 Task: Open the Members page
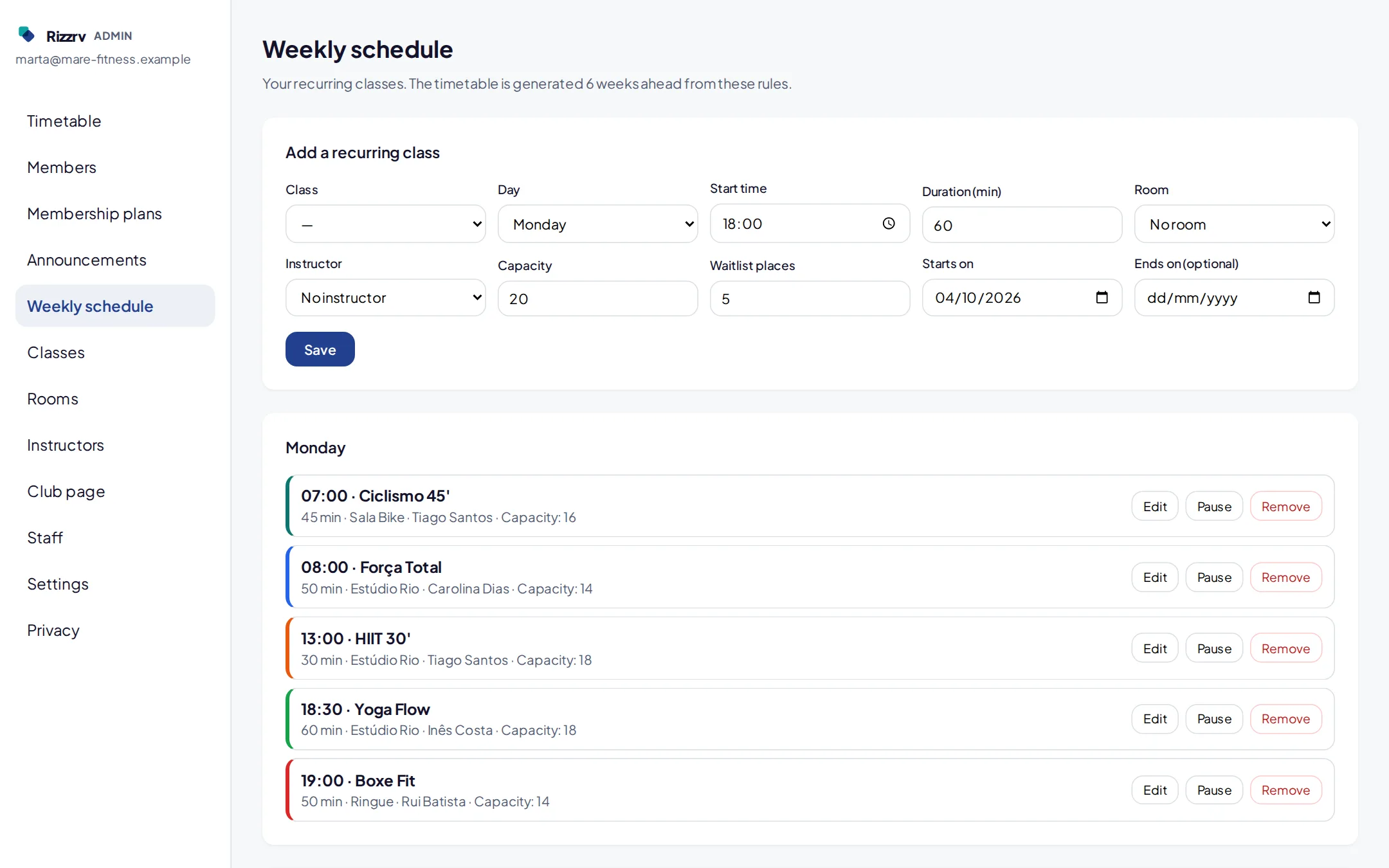tap(115, 167)
